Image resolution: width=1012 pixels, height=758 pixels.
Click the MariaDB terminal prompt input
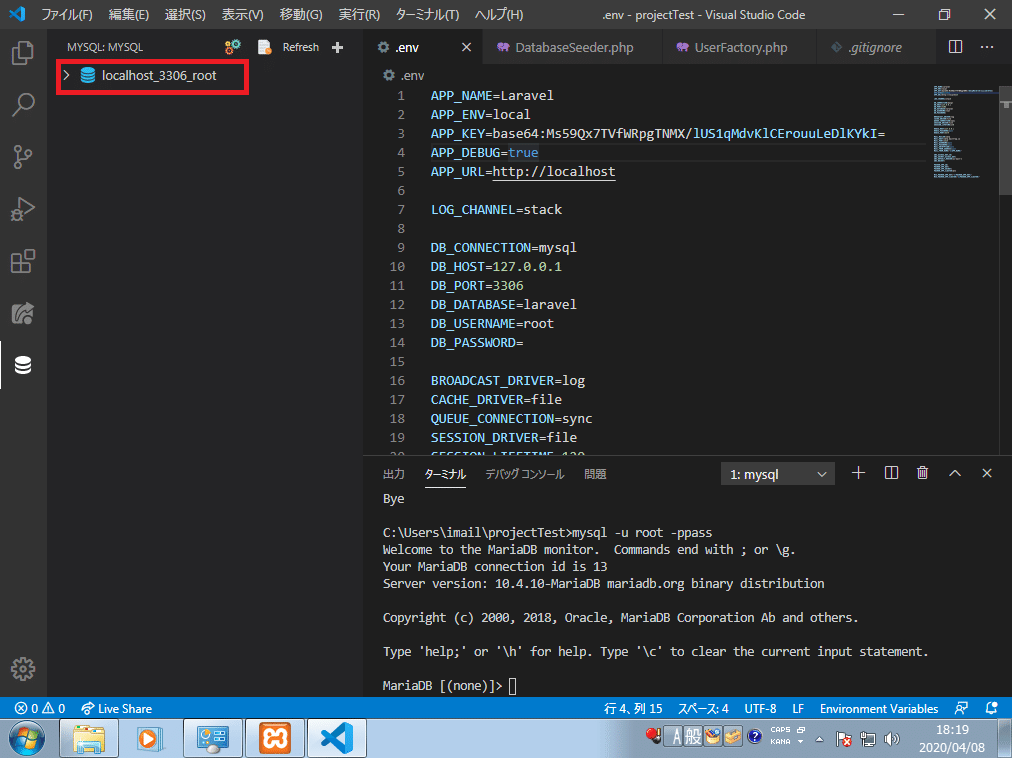tap(512, 686)
